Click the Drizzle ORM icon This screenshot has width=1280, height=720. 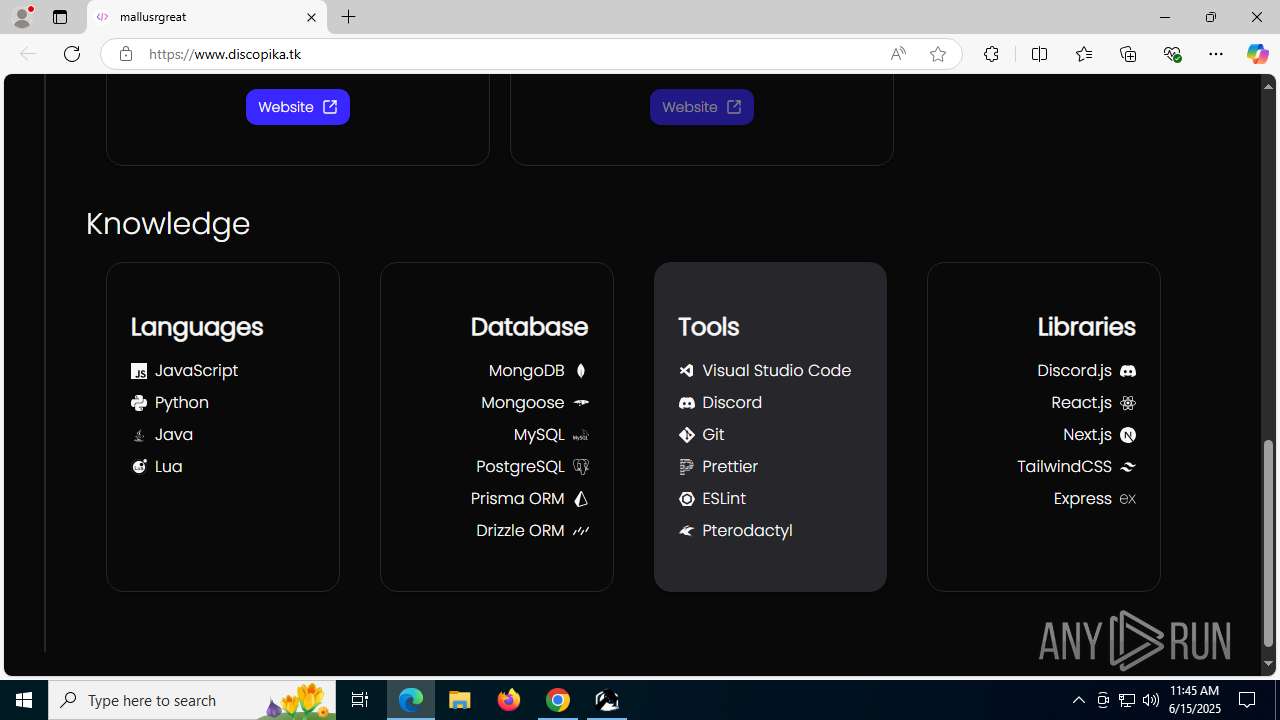coord(581,531)
